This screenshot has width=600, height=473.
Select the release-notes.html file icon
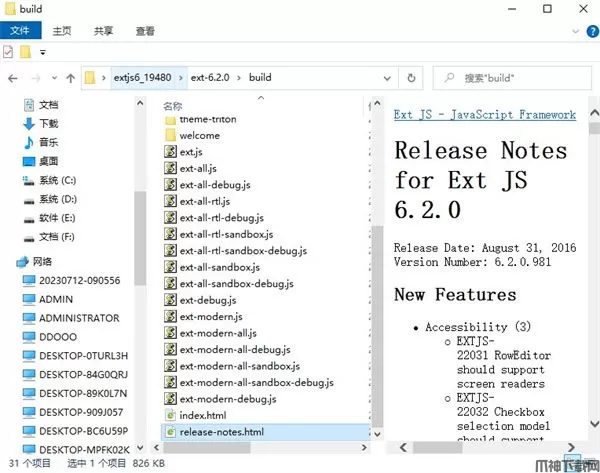coord(170,432)
